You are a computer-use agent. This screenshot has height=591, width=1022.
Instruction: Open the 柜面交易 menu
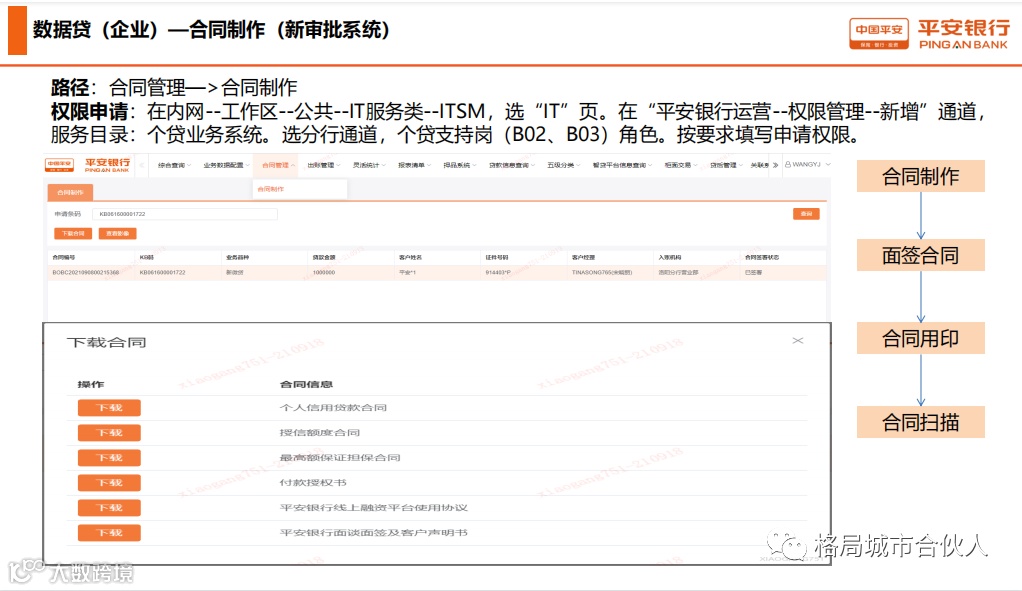point(680,166)
